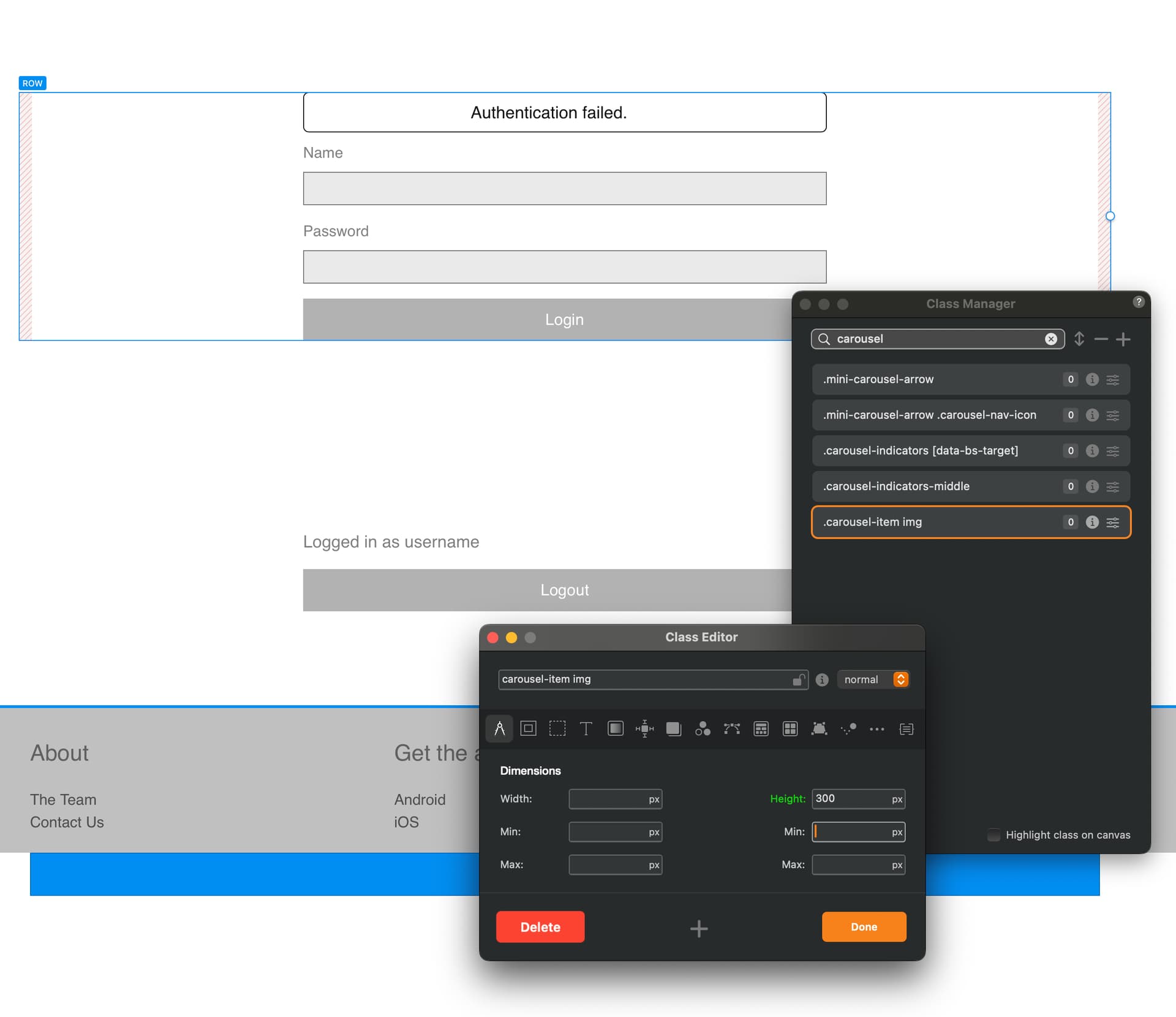Toggle the lock icon in class name field
Screen dimensions: 1176x1017
click(x=798, y=679)
